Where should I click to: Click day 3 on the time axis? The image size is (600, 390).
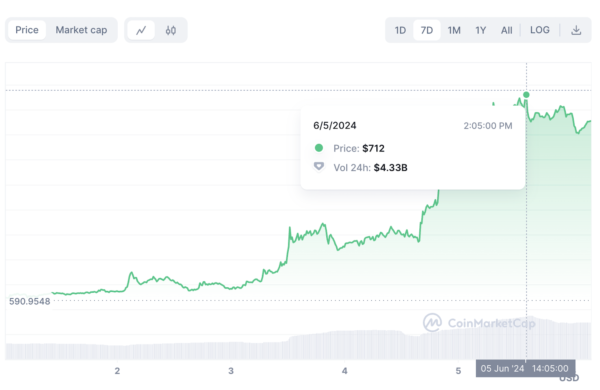click(x=231, y=370)
